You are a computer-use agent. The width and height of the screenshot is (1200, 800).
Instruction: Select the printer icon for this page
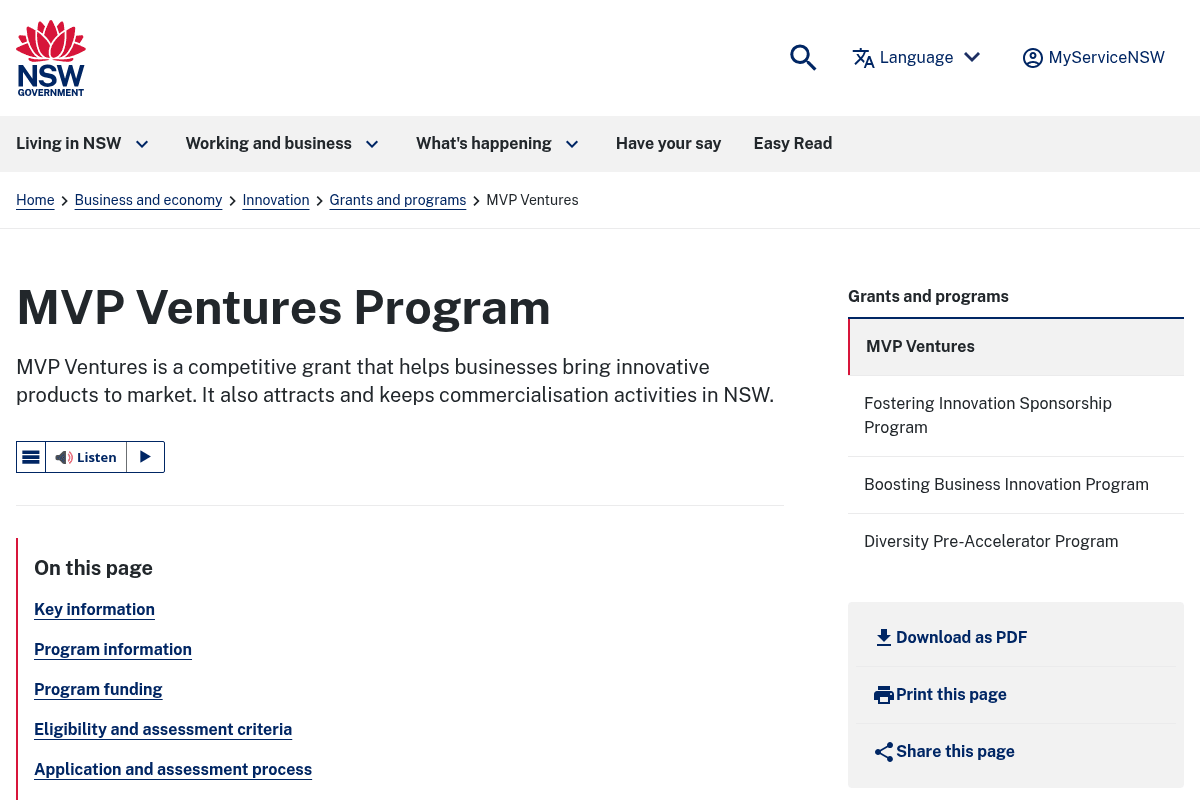pyautogui.click(x=884, y=694)
